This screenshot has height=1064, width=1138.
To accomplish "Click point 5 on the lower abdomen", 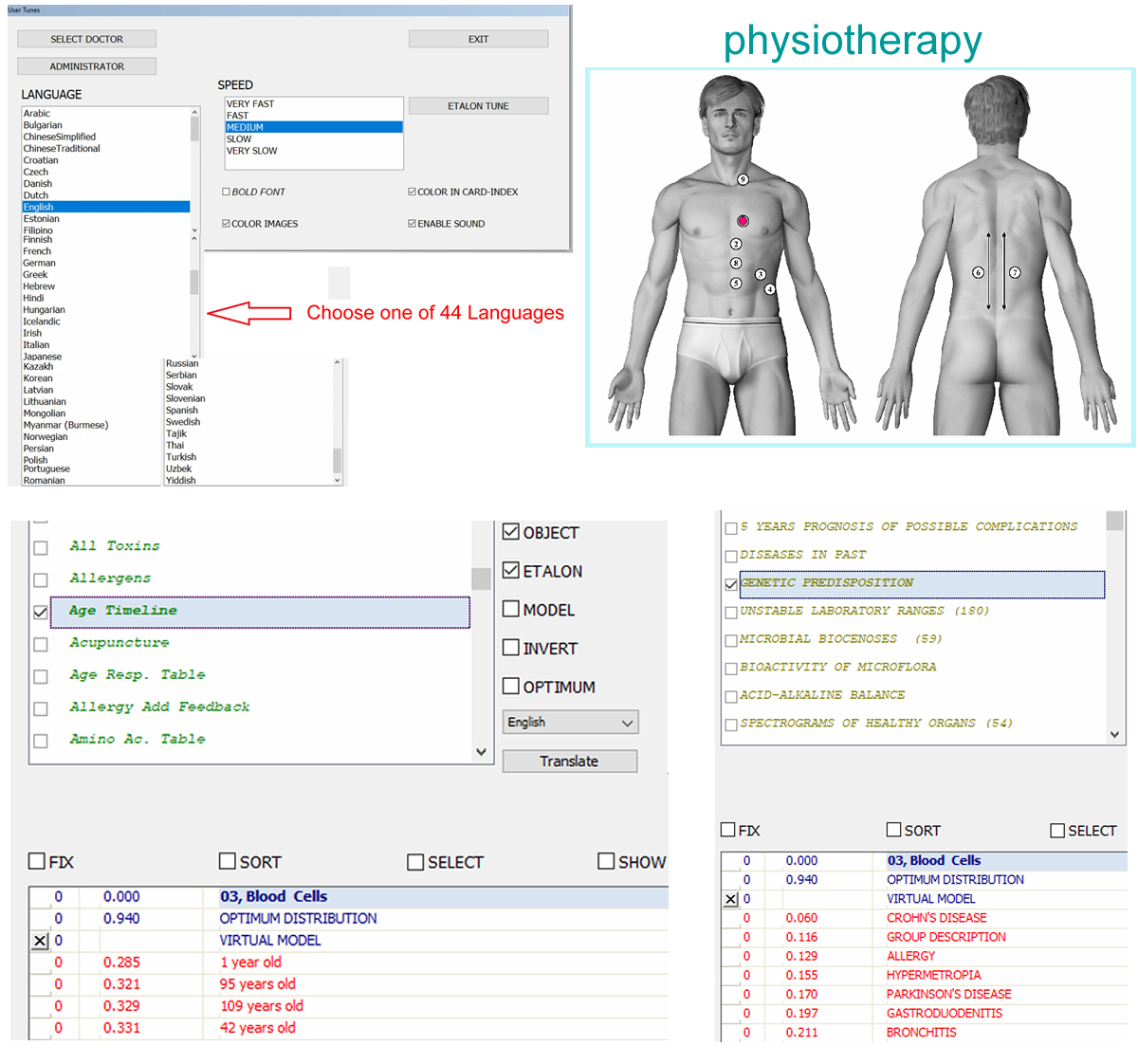I will [736, 284].
